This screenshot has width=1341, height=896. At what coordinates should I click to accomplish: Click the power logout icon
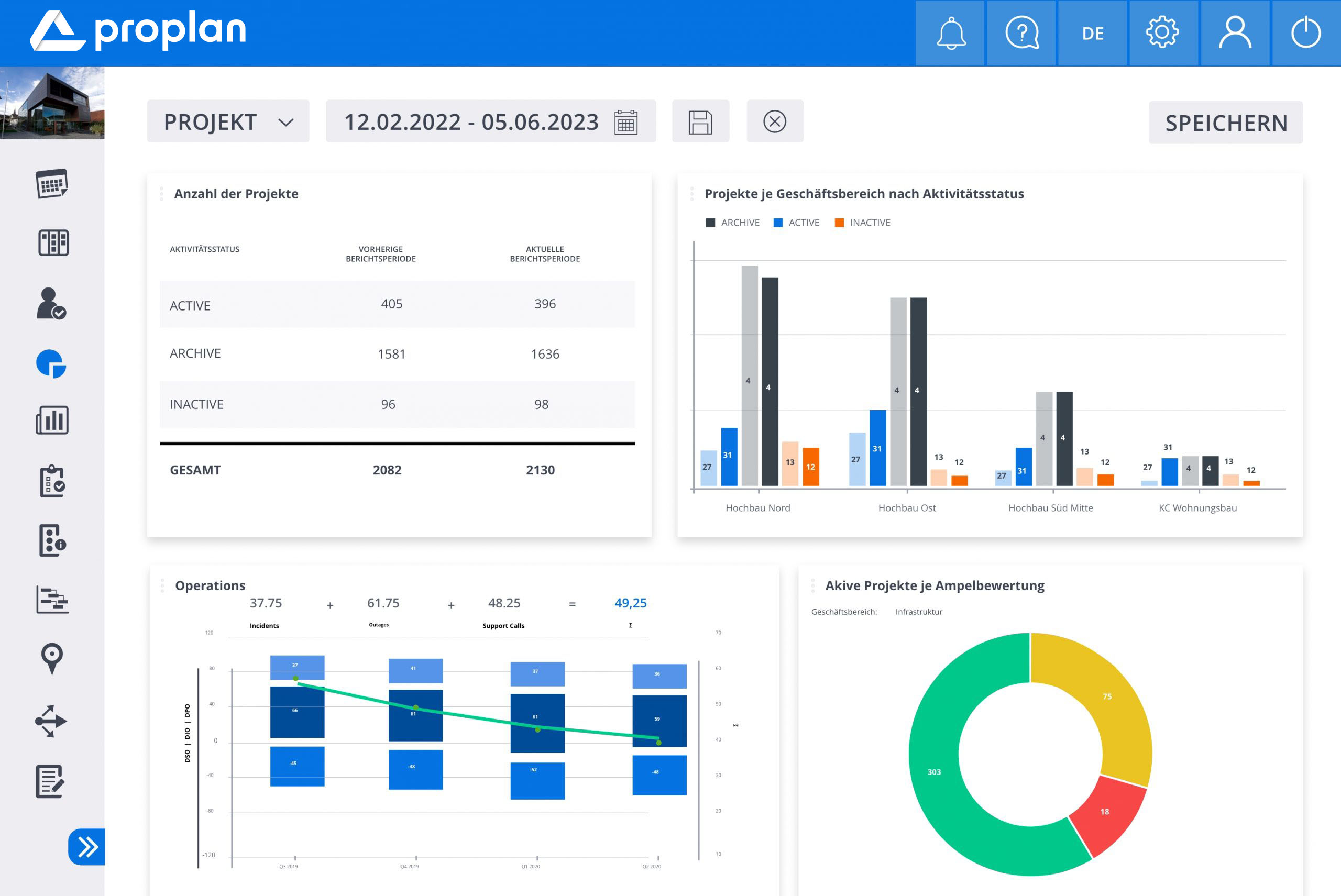[x=1305, y=33]
